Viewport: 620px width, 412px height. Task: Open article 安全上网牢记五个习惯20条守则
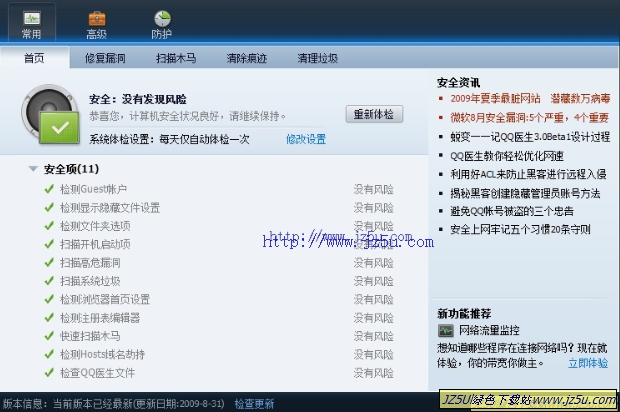point(520,229)
